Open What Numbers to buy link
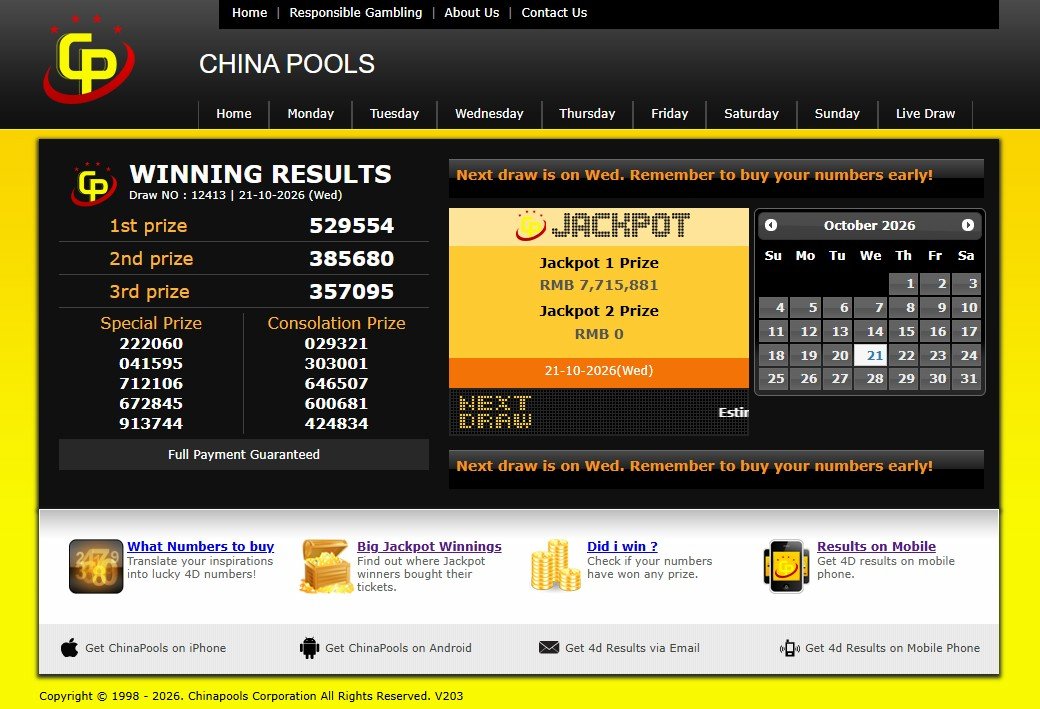 [x=200, y=547]
